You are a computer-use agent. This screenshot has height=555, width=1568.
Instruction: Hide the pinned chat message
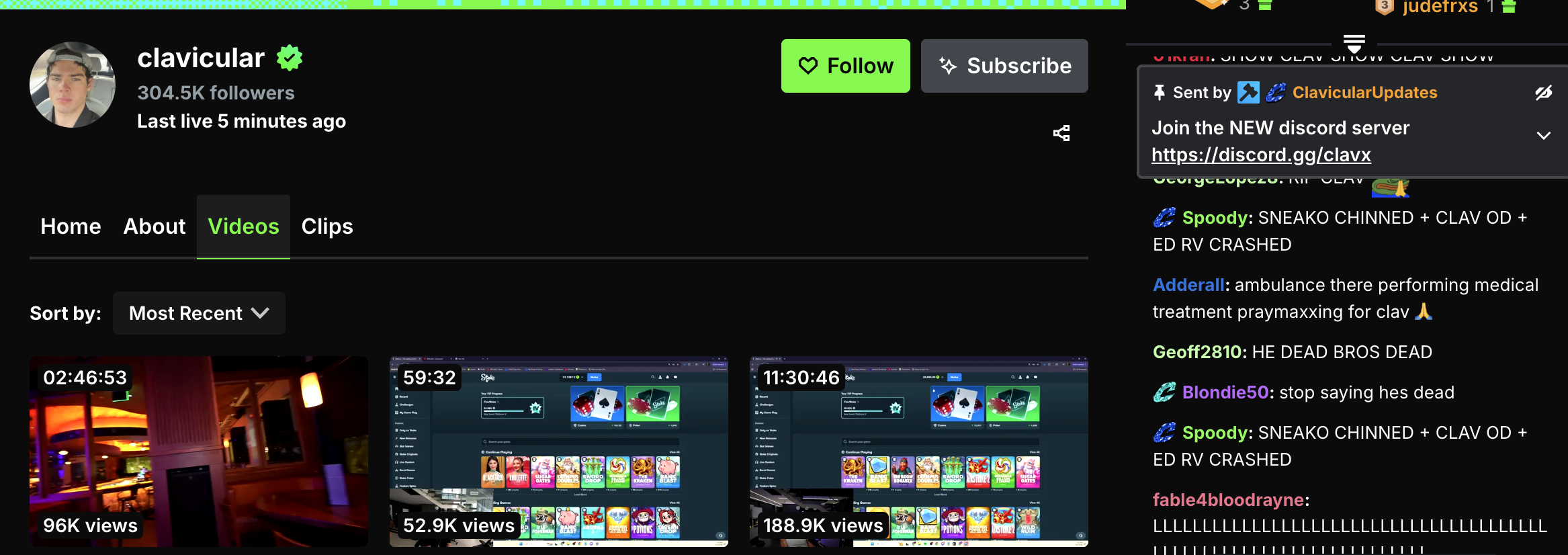pos(1543,93)
